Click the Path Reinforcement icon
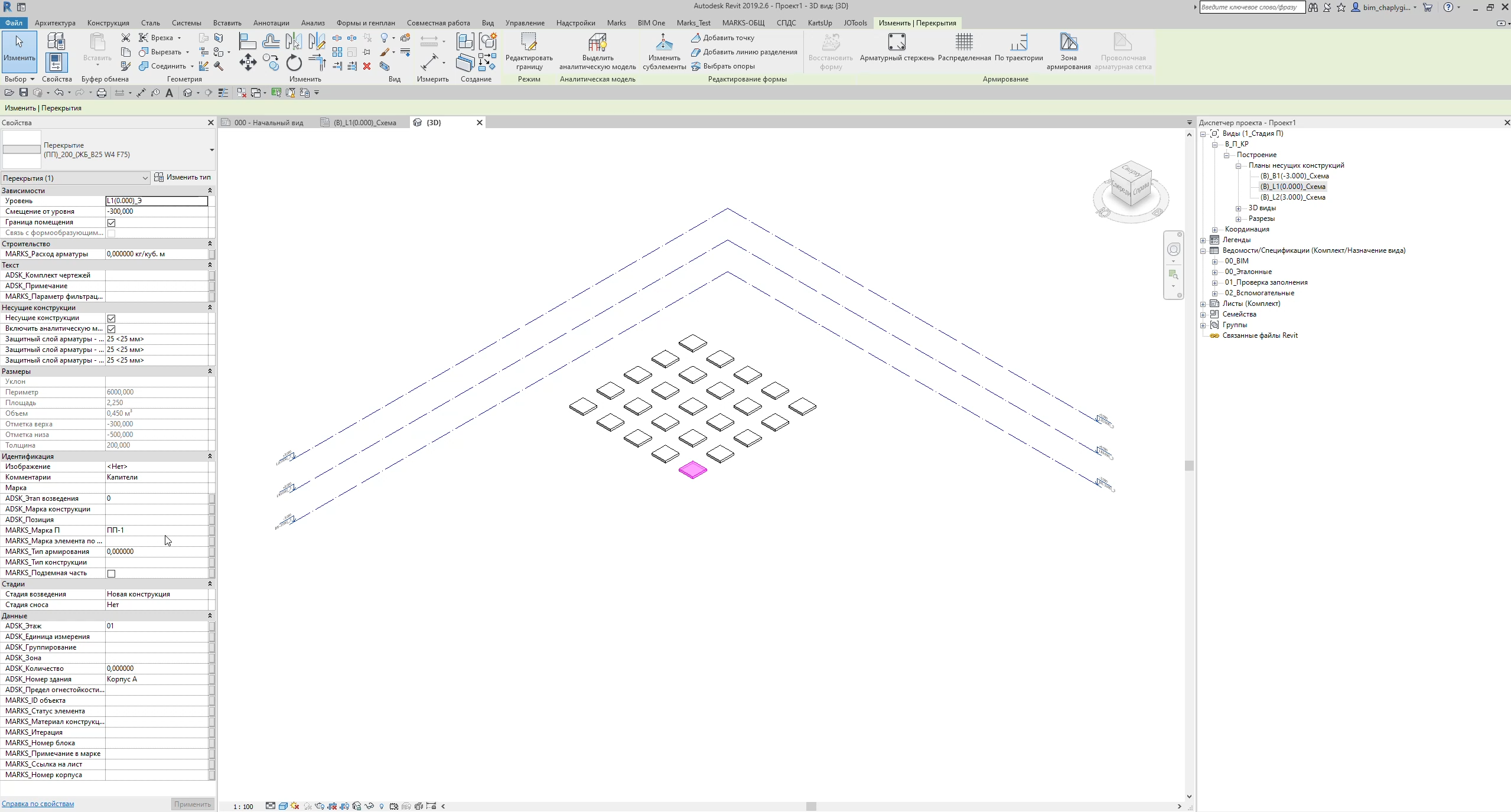 [1018, 42]
